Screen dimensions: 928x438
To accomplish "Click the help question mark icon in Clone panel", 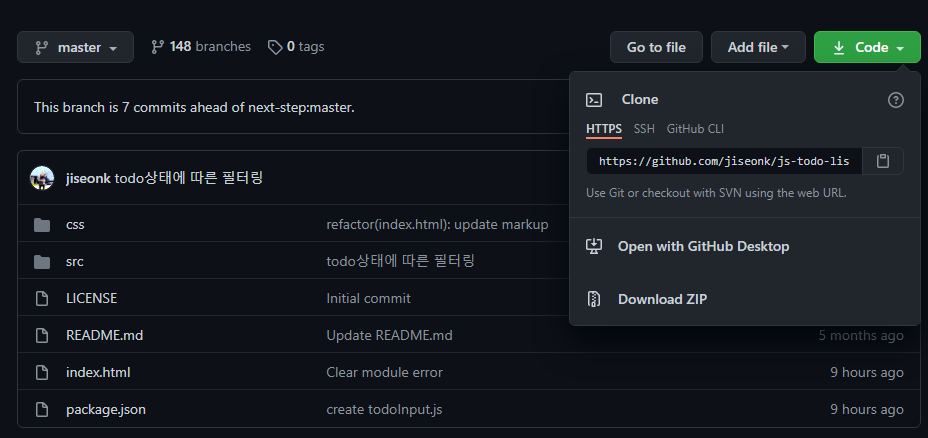I will (x=895, y=100).
